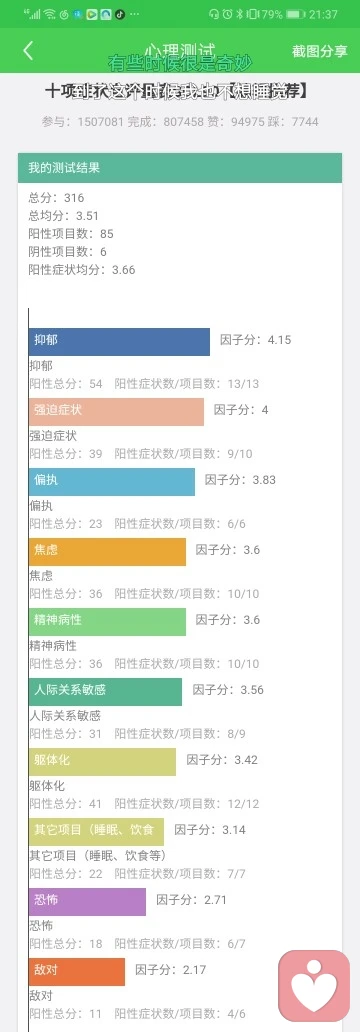The width and height of the screenshot is (360, 1032).
Task: Select the purple 恐怖 bar
Action: click(88, 902)
